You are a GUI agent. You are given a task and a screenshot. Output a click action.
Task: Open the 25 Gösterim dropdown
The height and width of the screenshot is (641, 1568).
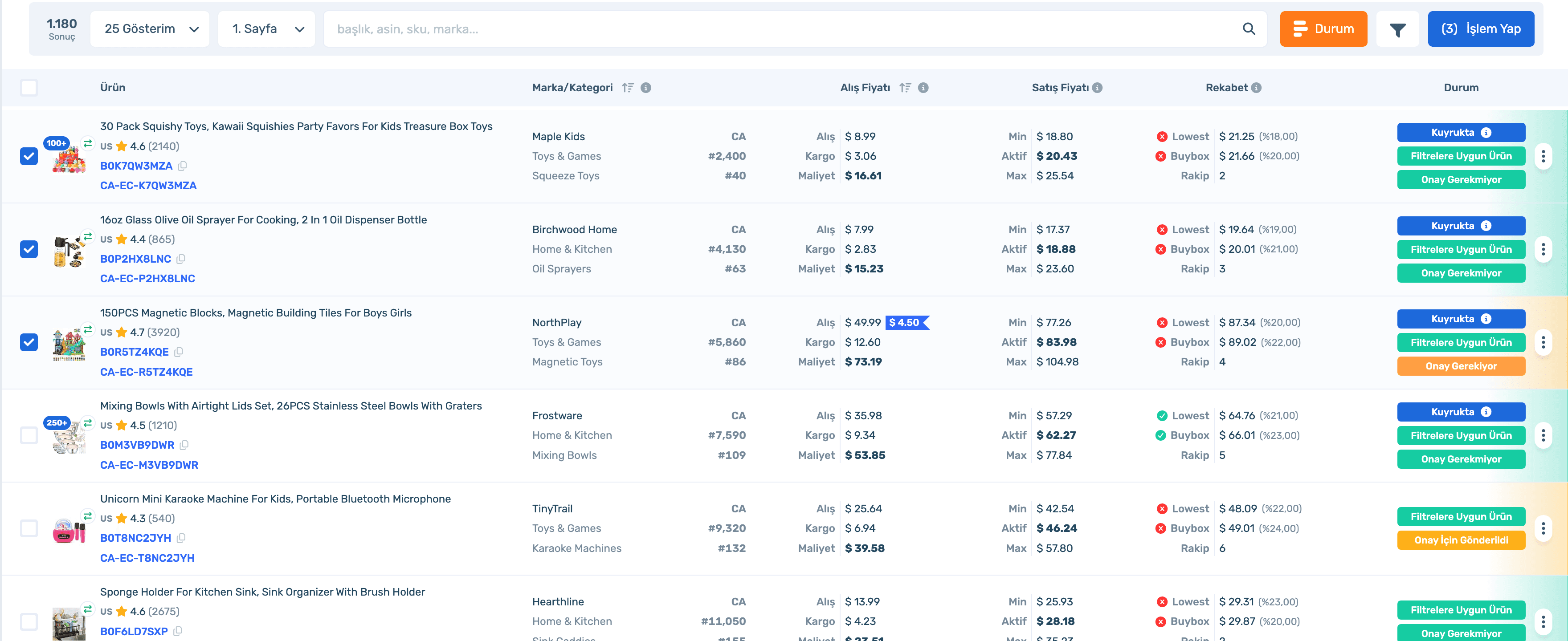click(x=150, y=28)
